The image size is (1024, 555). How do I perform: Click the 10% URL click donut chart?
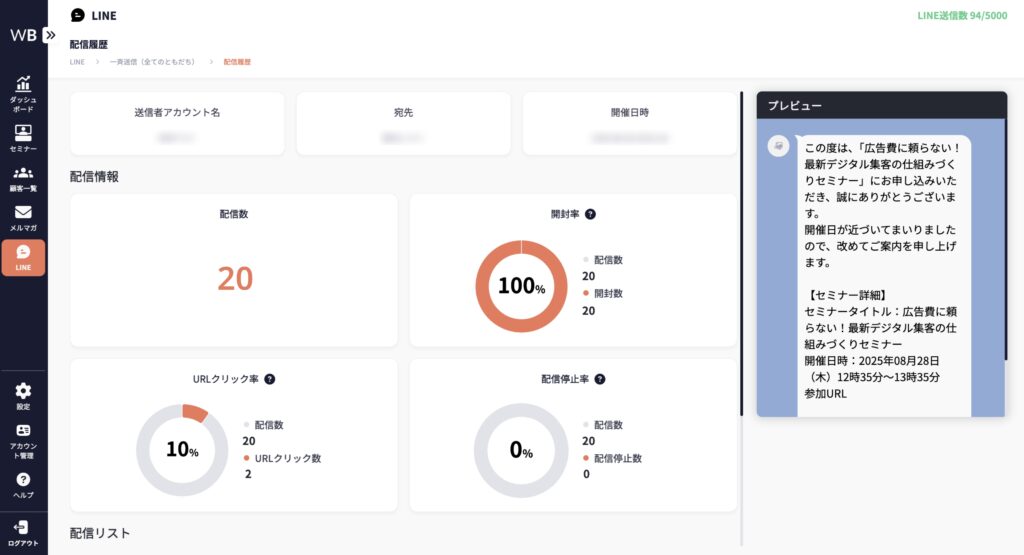[x=182, y=450]
